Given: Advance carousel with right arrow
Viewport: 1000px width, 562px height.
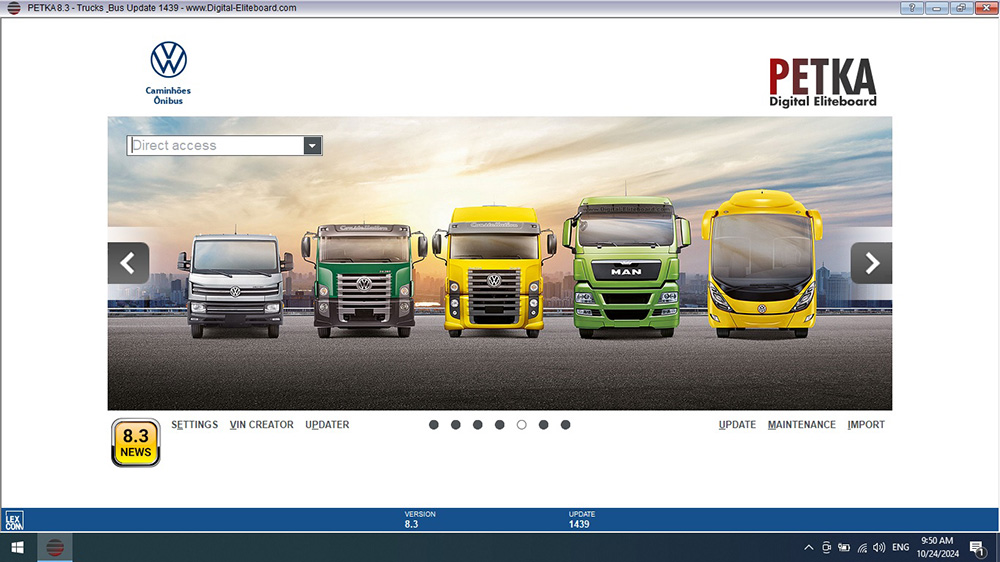Looking at the screenshot, I should [871, 263].
